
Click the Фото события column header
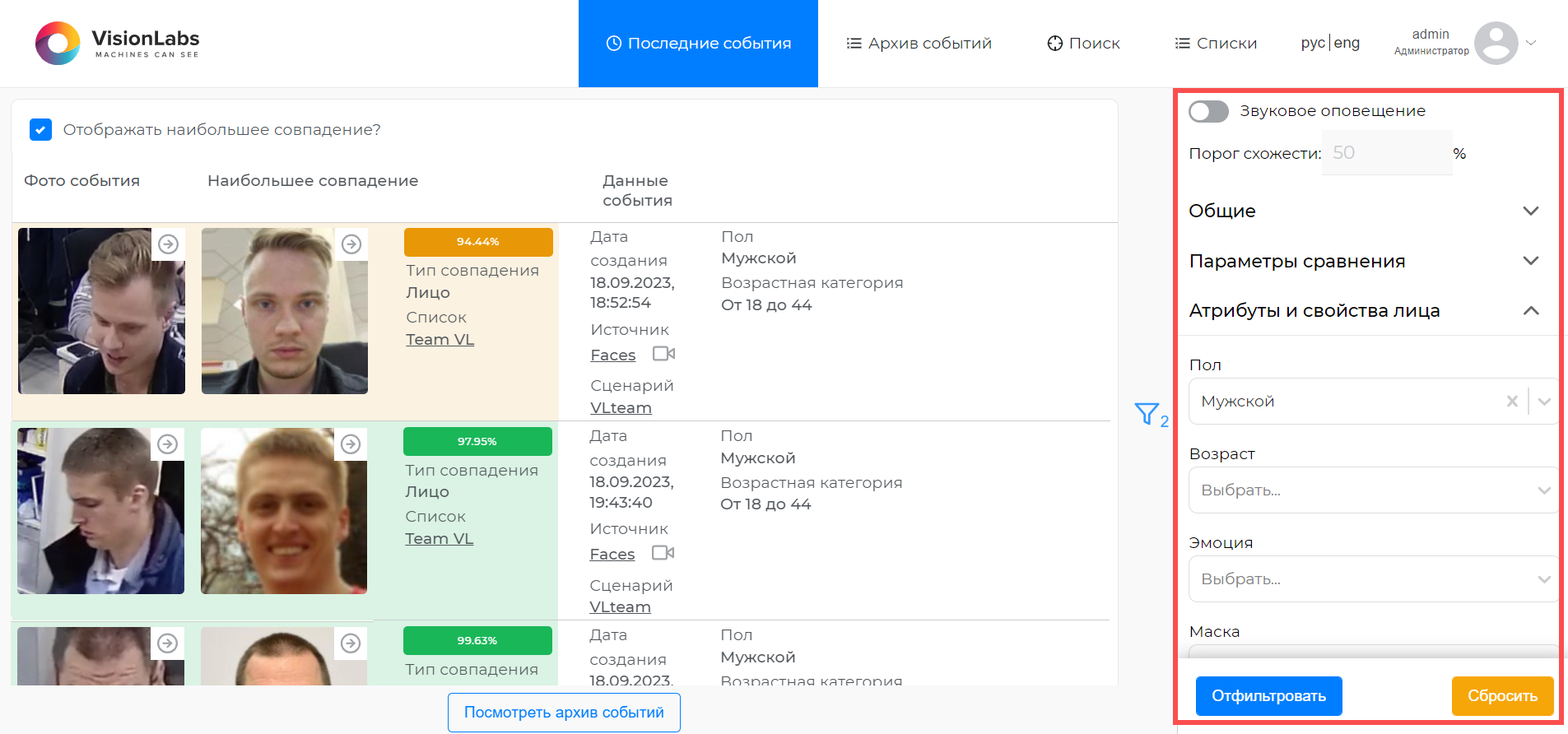click(82, 181)
